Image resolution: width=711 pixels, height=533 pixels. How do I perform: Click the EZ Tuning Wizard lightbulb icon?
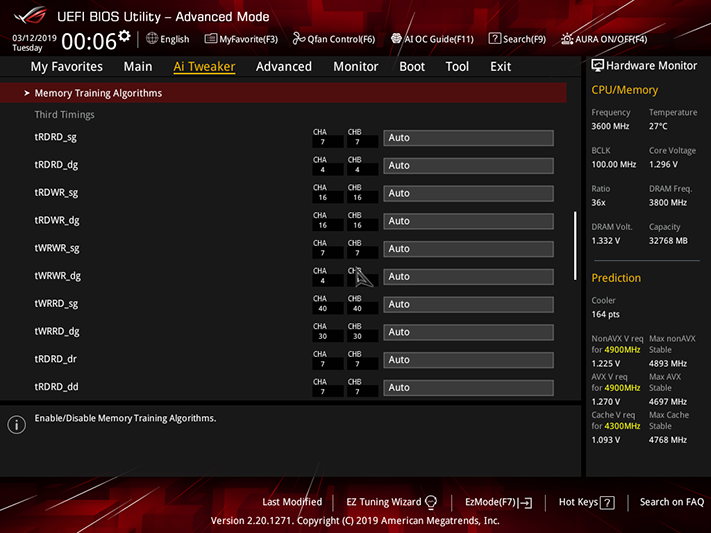(x=431, y=502)
